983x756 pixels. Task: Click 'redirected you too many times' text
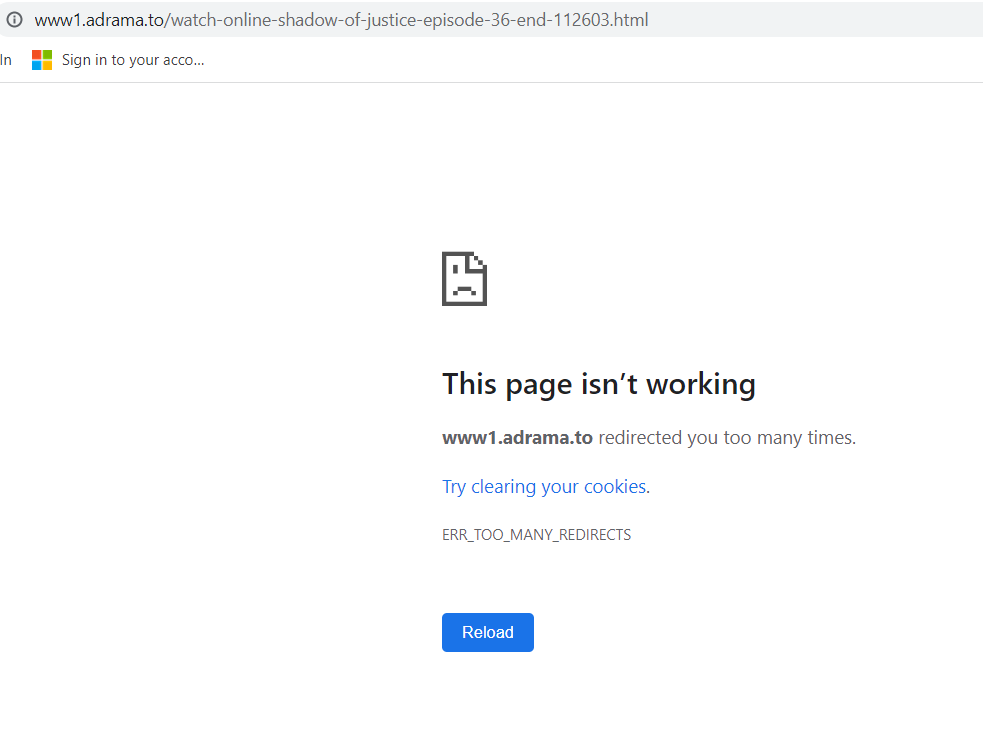[x=726, y=438]
